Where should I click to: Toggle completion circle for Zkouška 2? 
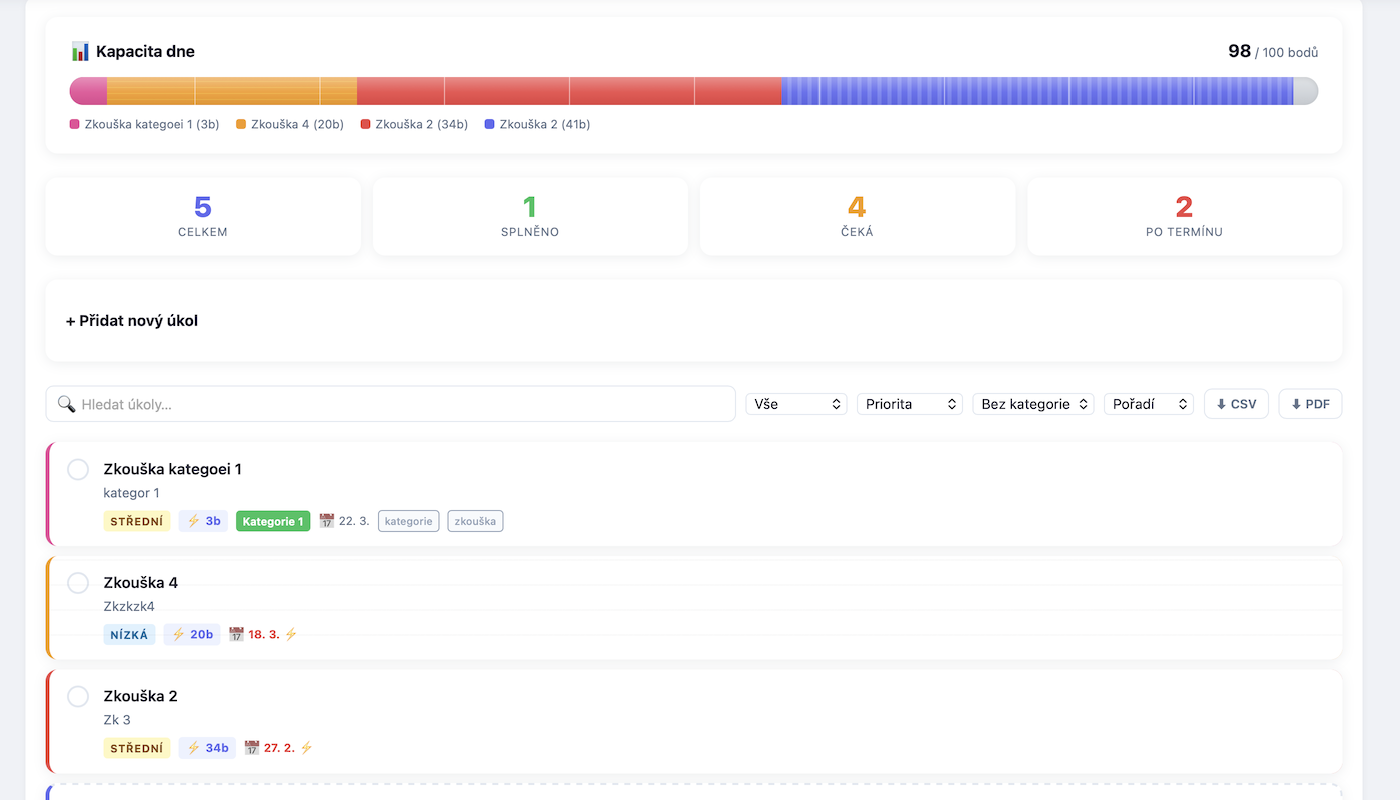pos(78,696)
